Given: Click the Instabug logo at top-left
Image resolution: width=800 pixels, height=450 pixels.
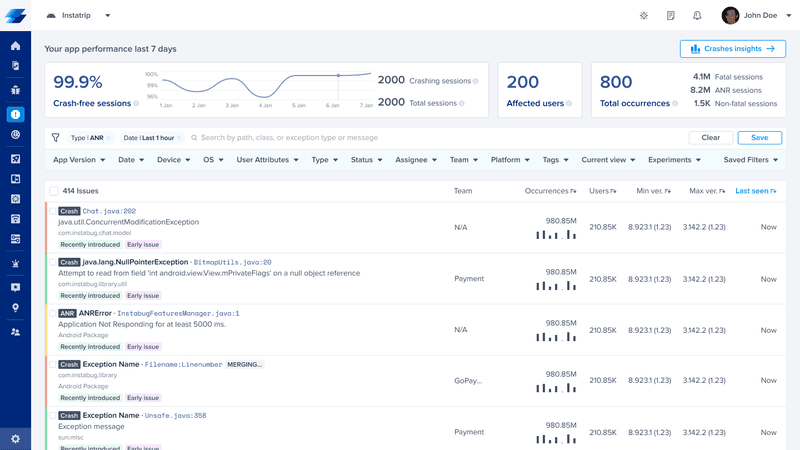Looking at the screenshot, I should (15, 15).
